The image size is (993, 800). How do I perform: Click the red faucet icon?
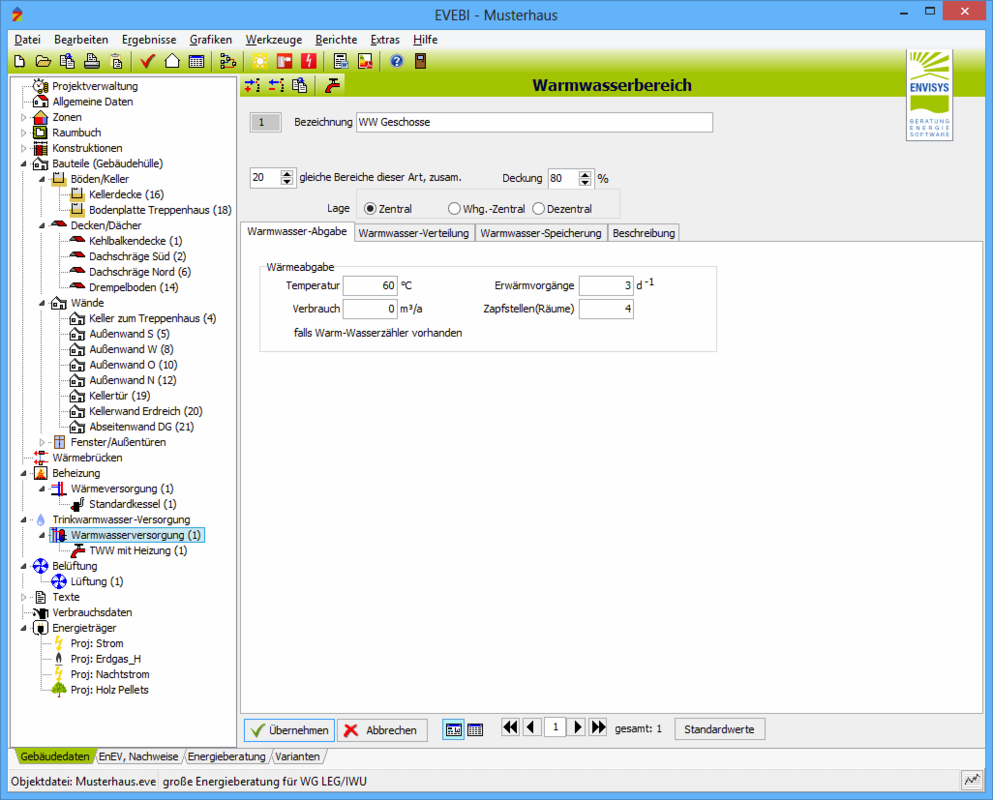pyautogui.click(x=332, y=86)
